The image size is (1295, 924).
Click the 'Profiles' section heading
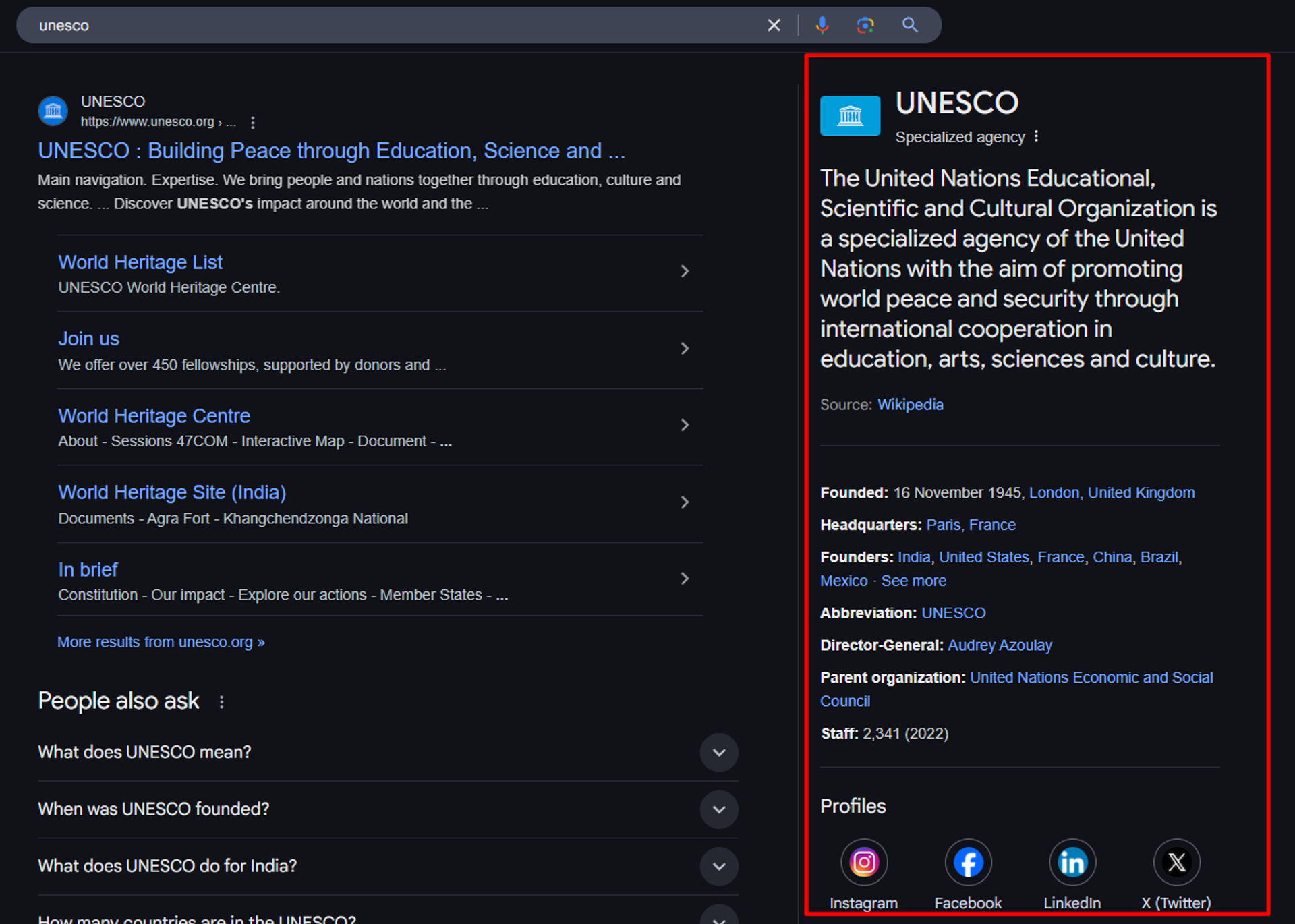tap(853, 807)
